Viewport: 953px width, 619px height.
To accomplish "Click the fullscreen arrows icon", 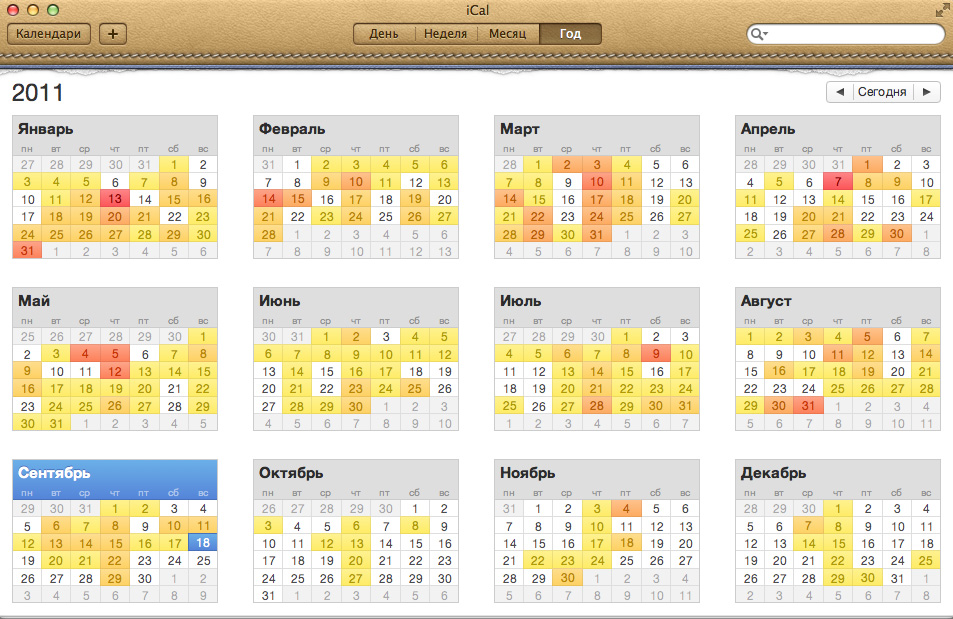I will [x=941, y=9].
